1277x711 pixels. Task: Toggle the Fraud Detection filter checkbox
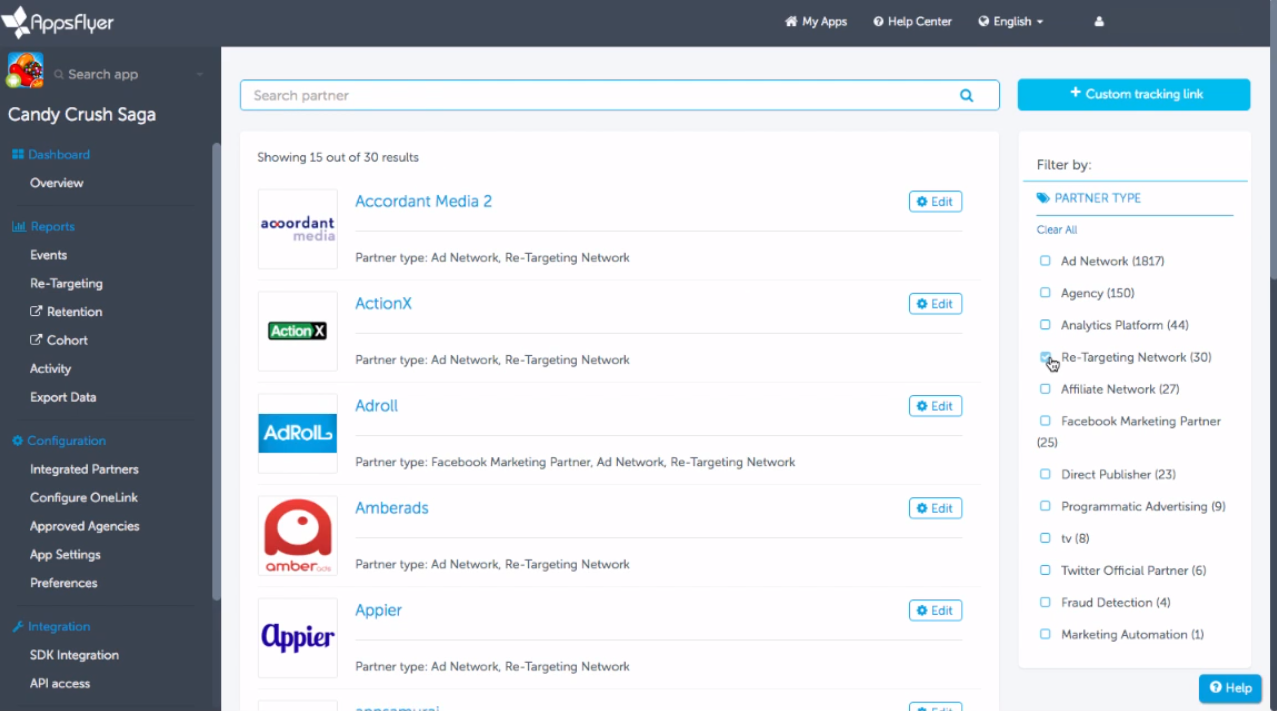pyautogui.click(x=1045, y=602)
